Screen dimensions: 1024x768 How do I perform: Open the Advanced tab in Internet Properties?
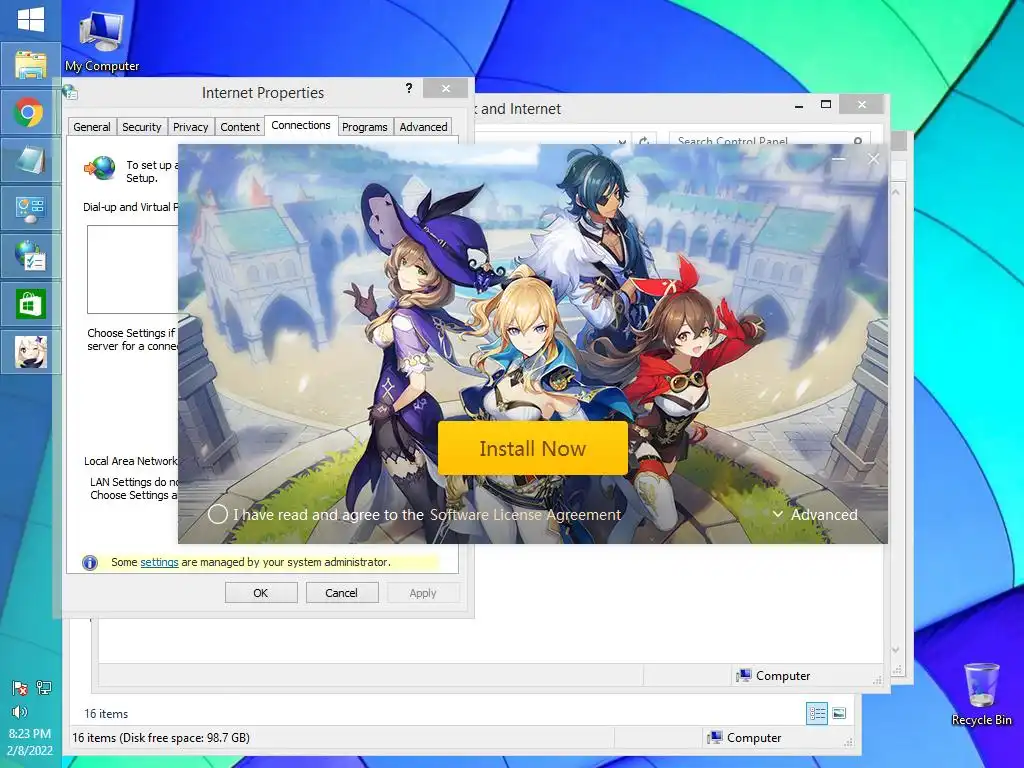click(x=423, y=127)
